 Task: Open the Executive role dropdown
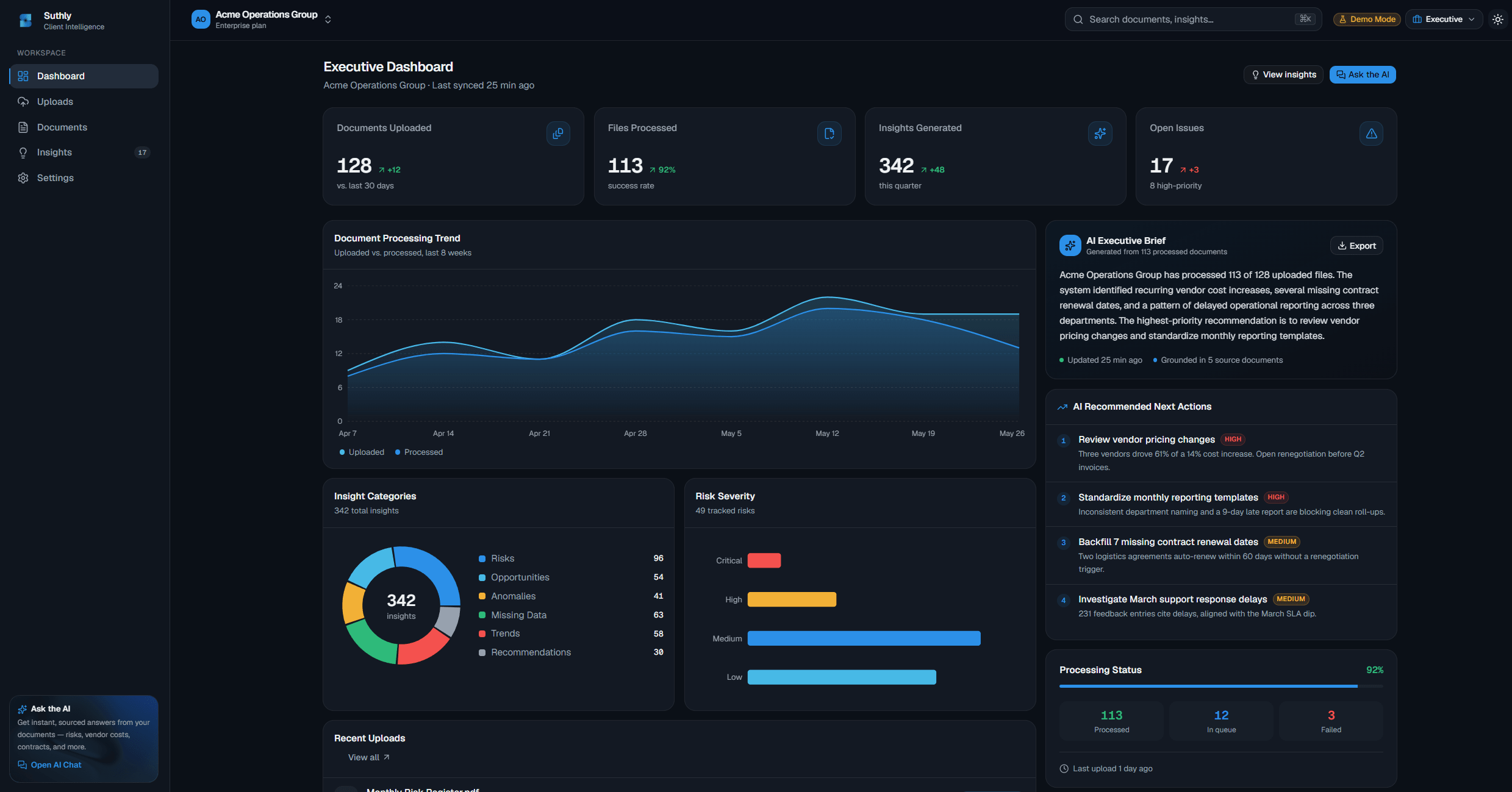(x=1444, y=20)
